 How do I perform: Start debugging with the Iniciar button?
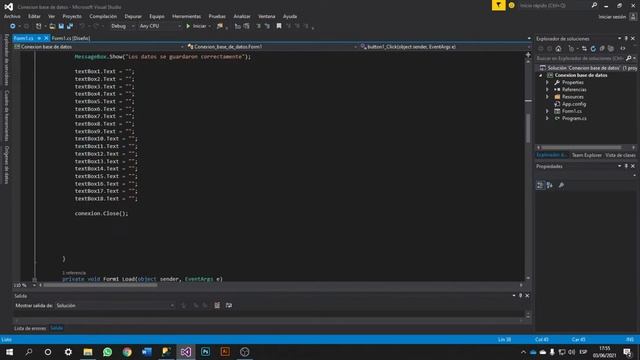196,26
